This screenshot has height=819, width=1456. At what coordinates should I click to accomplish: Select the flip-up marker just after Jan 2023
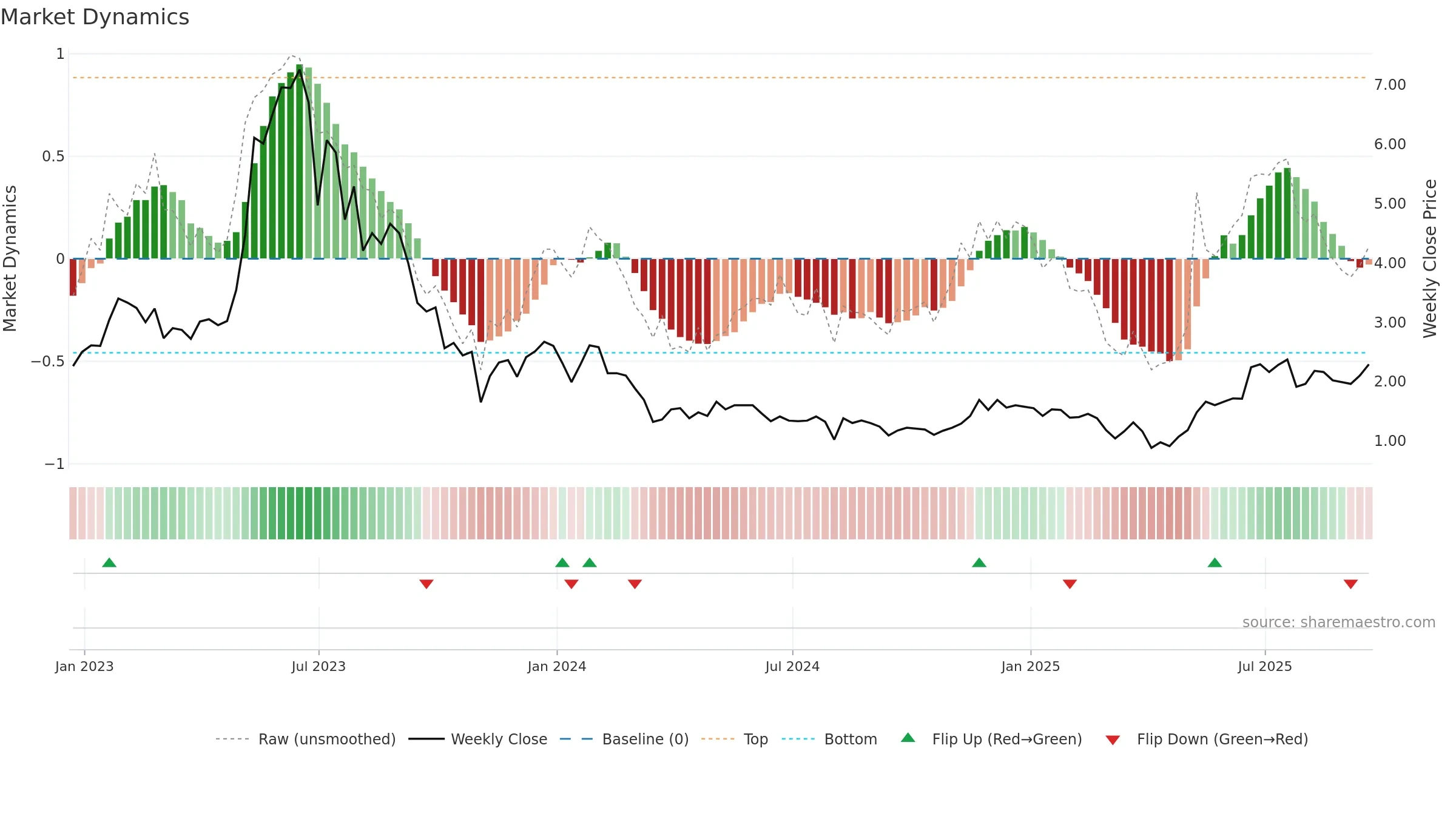[x=109, y=562]
